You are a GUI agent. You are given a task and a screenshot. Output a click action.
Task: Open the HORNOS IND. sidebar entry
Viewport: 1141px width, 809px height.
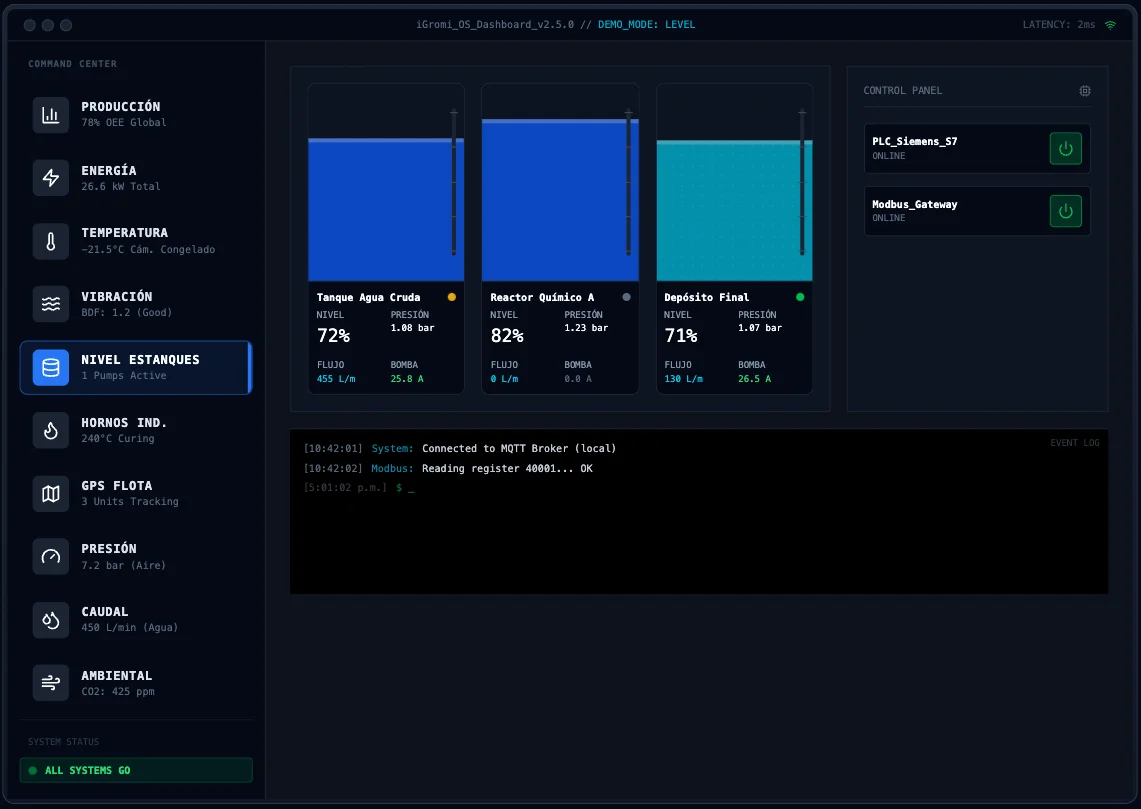136,431
